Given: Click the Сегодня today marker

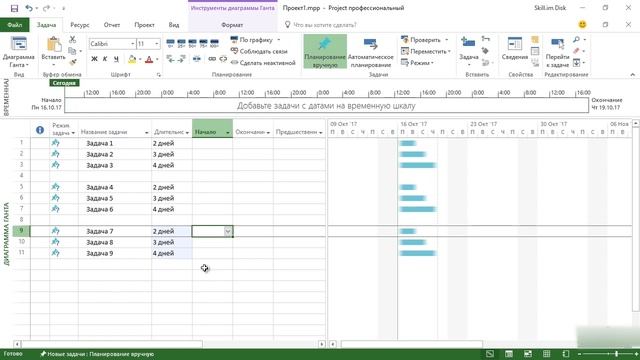Looking at the screenshot, I should pyautogui.click(x=64, y=83).
